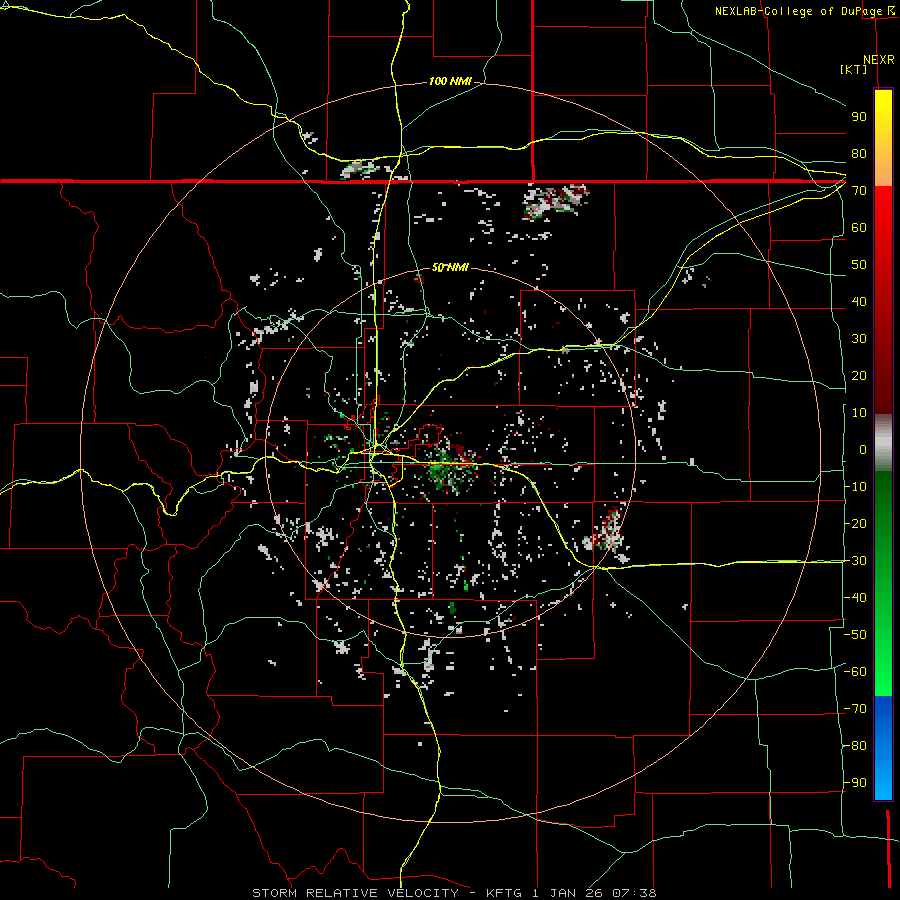Image resolution: width=900 pixels, height=900 pixels.
Task: Click the 40 value on the velocity scale
Action: click(x=859, y=302)
